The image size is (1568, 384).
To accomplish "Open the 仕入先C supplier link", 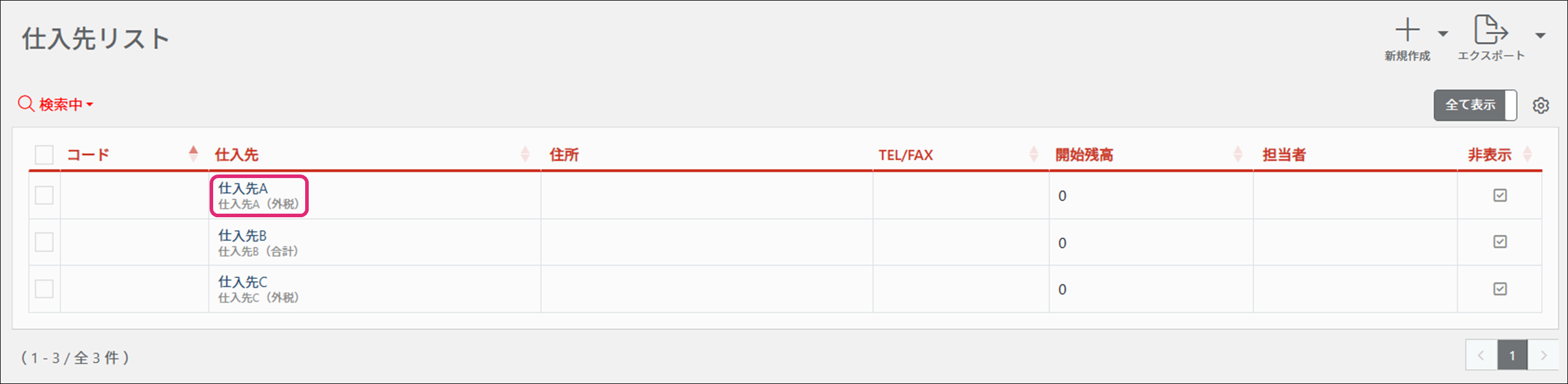I will click(x=242, y=283).
